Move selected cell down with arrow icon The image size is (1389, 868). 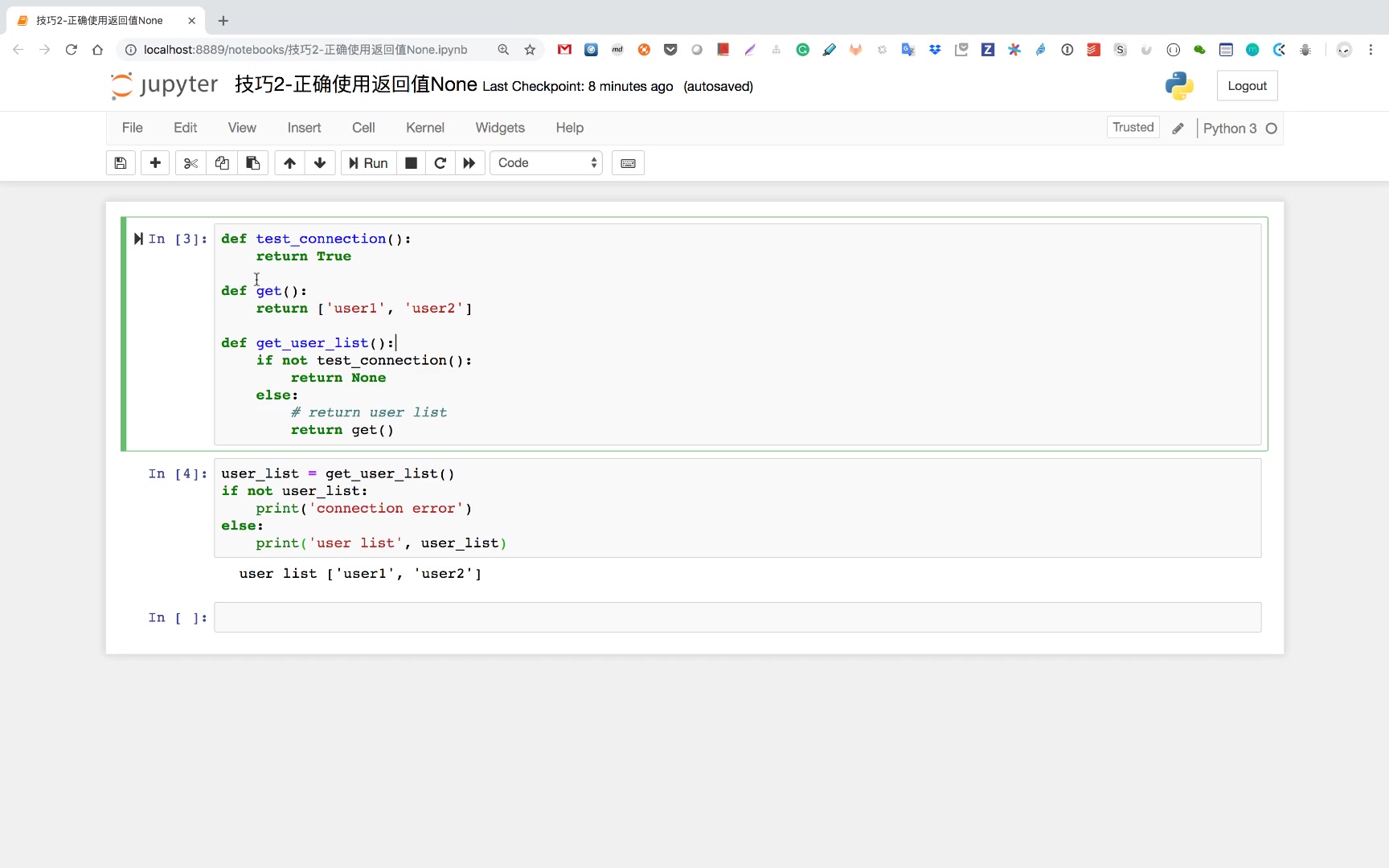320,163
